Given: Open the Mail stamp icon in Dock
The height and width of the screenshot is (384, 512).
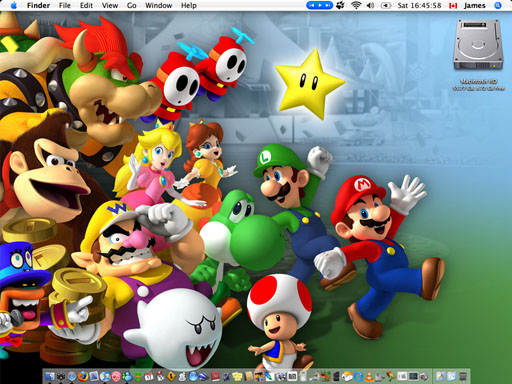Looking at the screenshot, I should point(94,376).
